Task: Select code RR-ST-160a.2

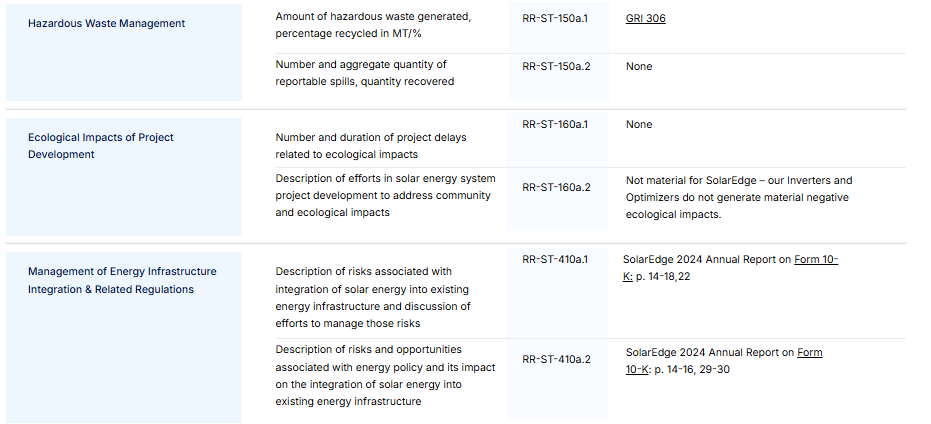Action: [556, 188]
